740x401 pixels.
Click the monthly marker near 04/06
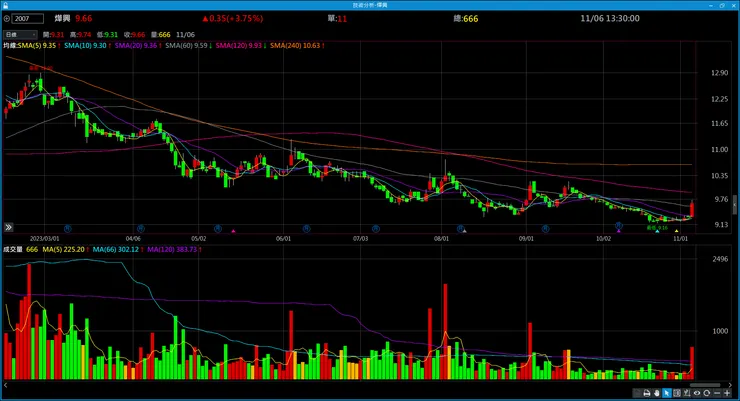tap(140, 228)
